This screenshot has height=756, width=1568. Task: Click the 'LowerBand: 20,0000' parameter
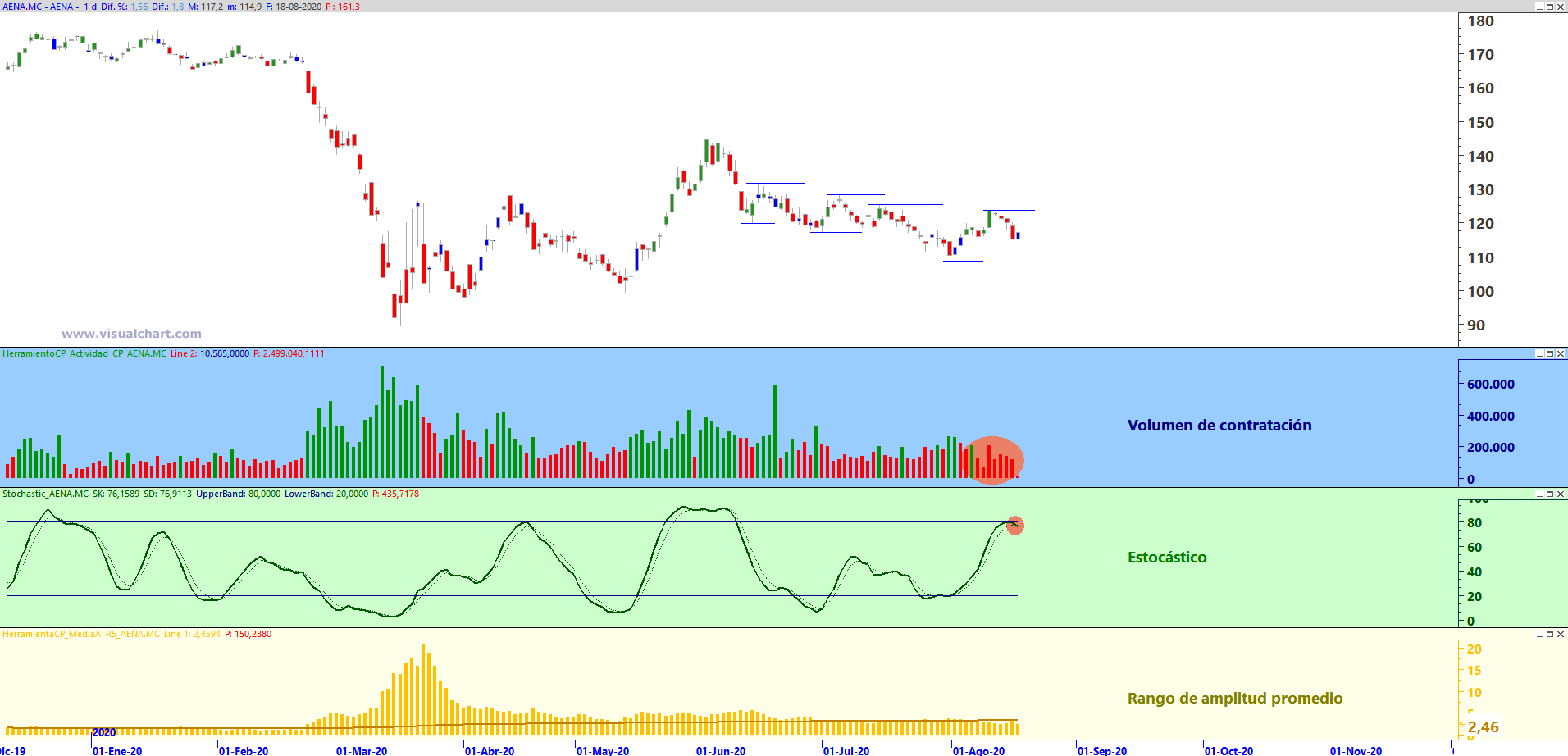point(326,494)
